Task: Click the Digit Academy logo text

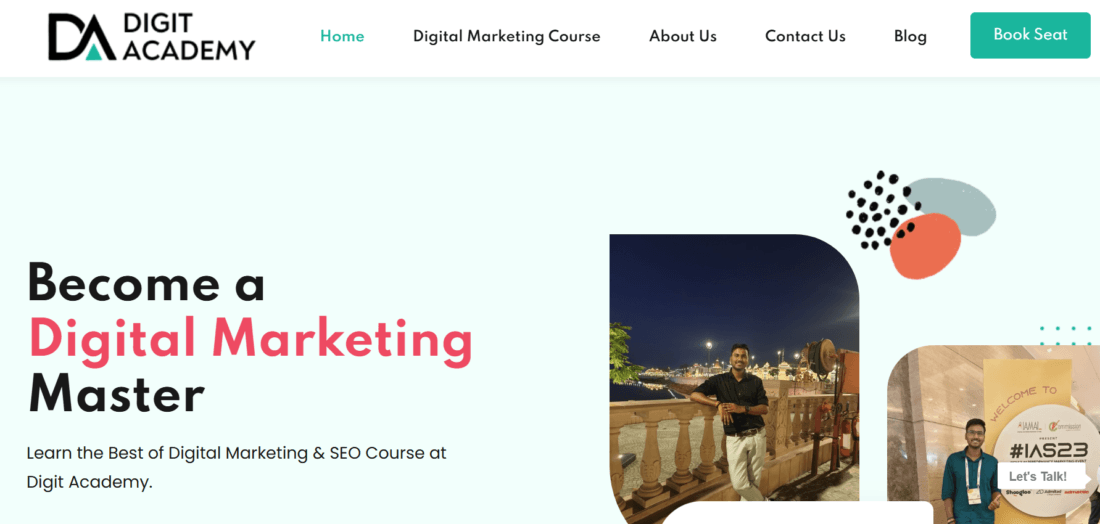Action: [x=189, y=36]
